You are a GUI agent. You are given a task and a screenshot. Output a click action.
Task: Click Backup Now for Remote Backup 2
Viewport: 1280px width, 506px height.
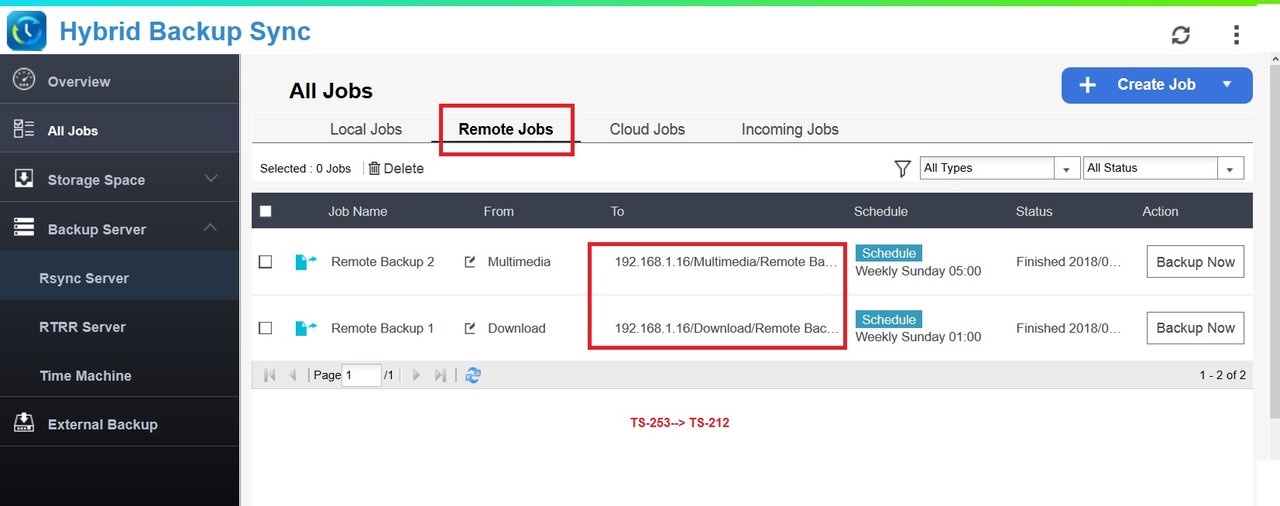point(1195,262)
